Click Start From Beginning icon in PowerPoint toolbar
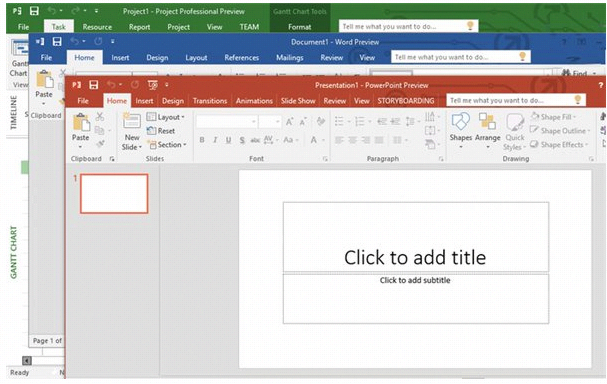 pyautogui.click(x=153, y=85)
